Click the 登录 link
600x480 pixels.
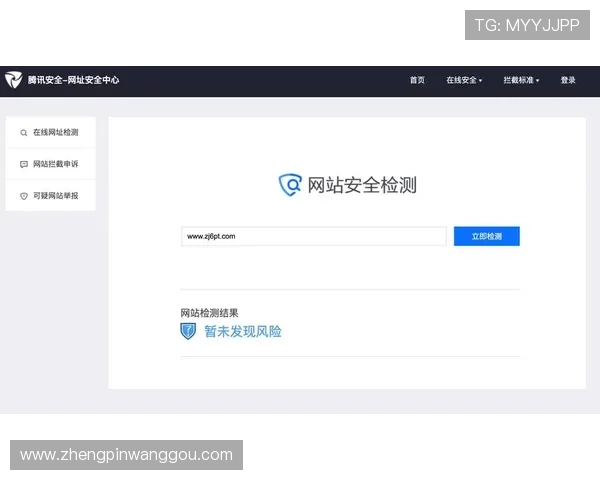pyautogui.click(x=568, y=80)
